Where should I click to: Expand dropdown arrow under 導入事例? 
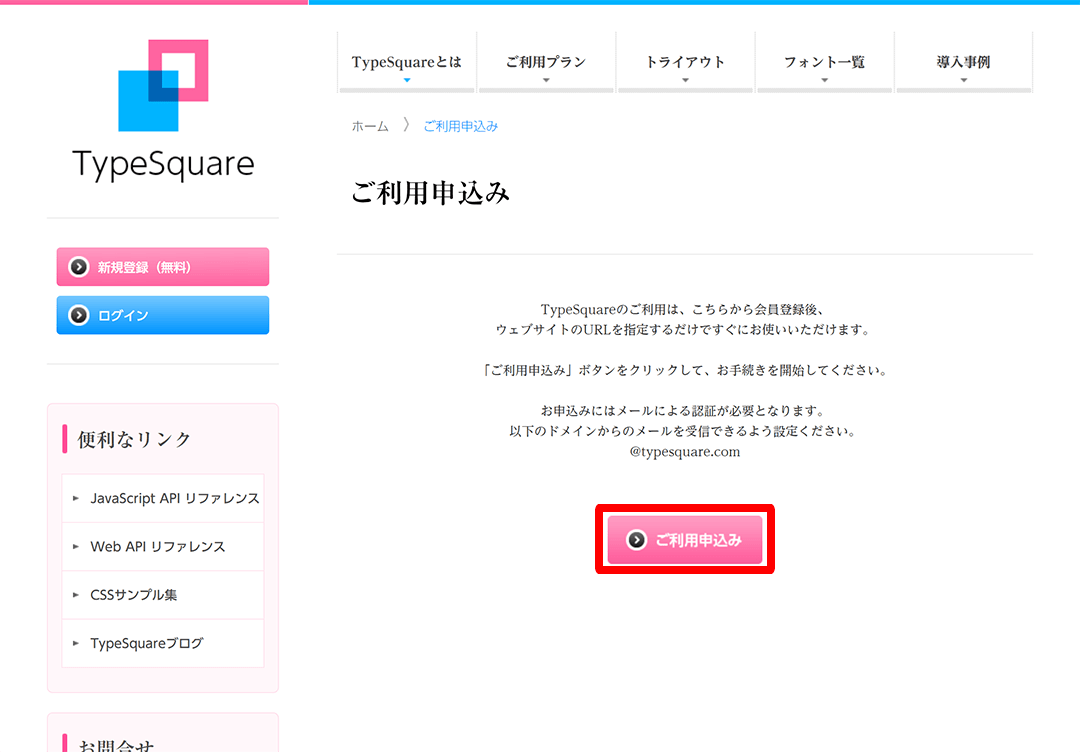pyautogui.click(x=964, y=81)
